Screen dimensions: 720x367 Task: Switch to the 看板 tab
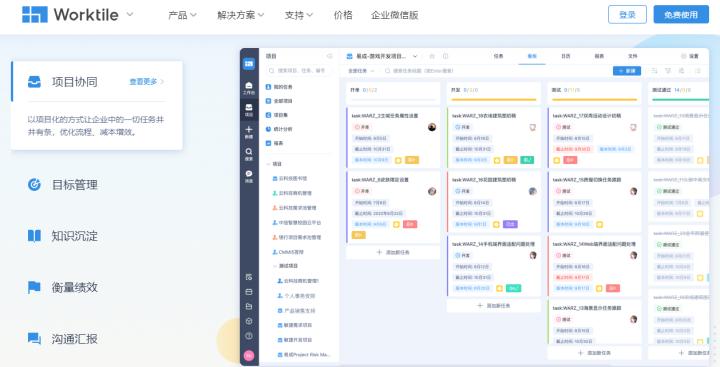coord(532,56)
